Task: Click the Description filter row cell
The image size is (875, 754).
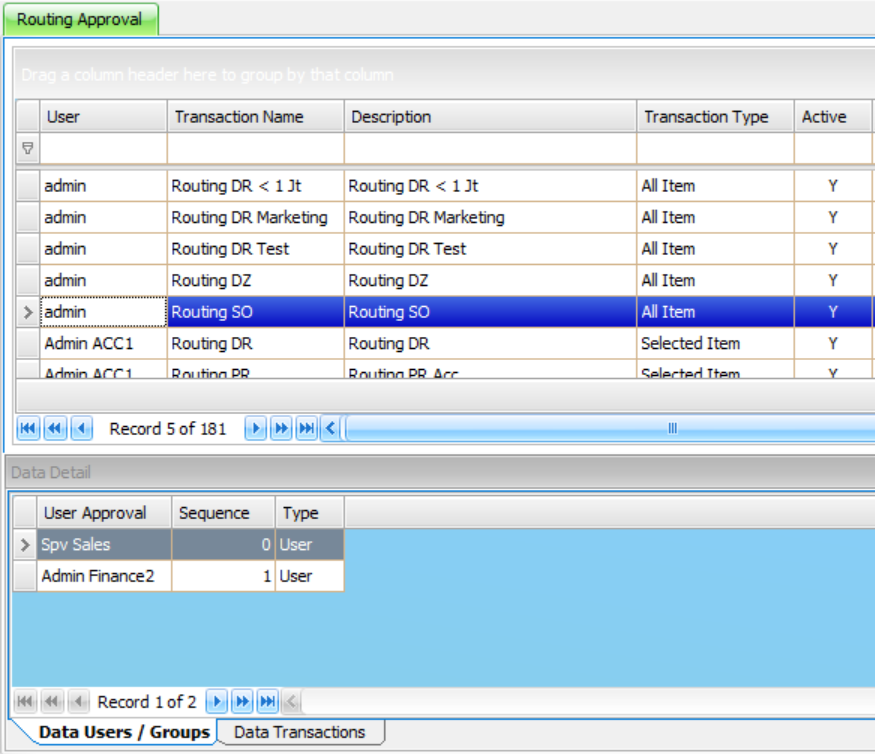Action: pos(491,148)
